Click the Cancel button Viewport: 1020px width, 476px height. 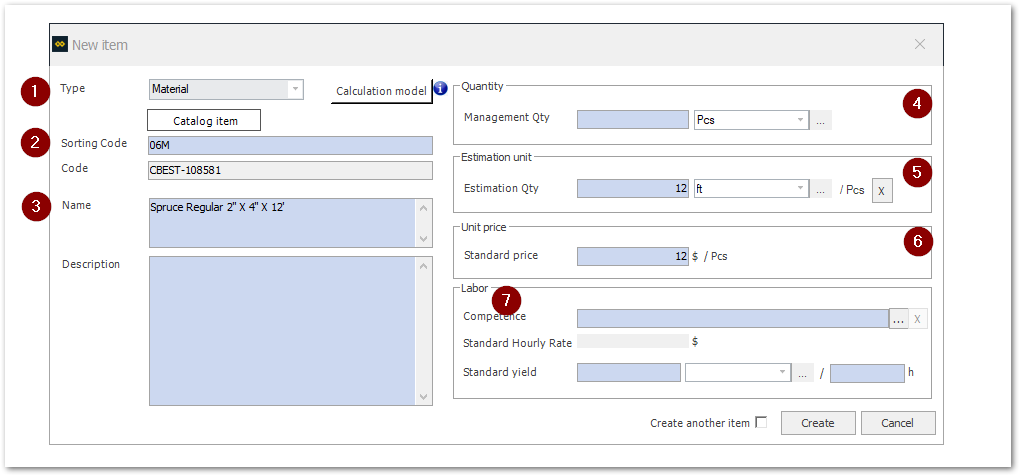[898, 423]
